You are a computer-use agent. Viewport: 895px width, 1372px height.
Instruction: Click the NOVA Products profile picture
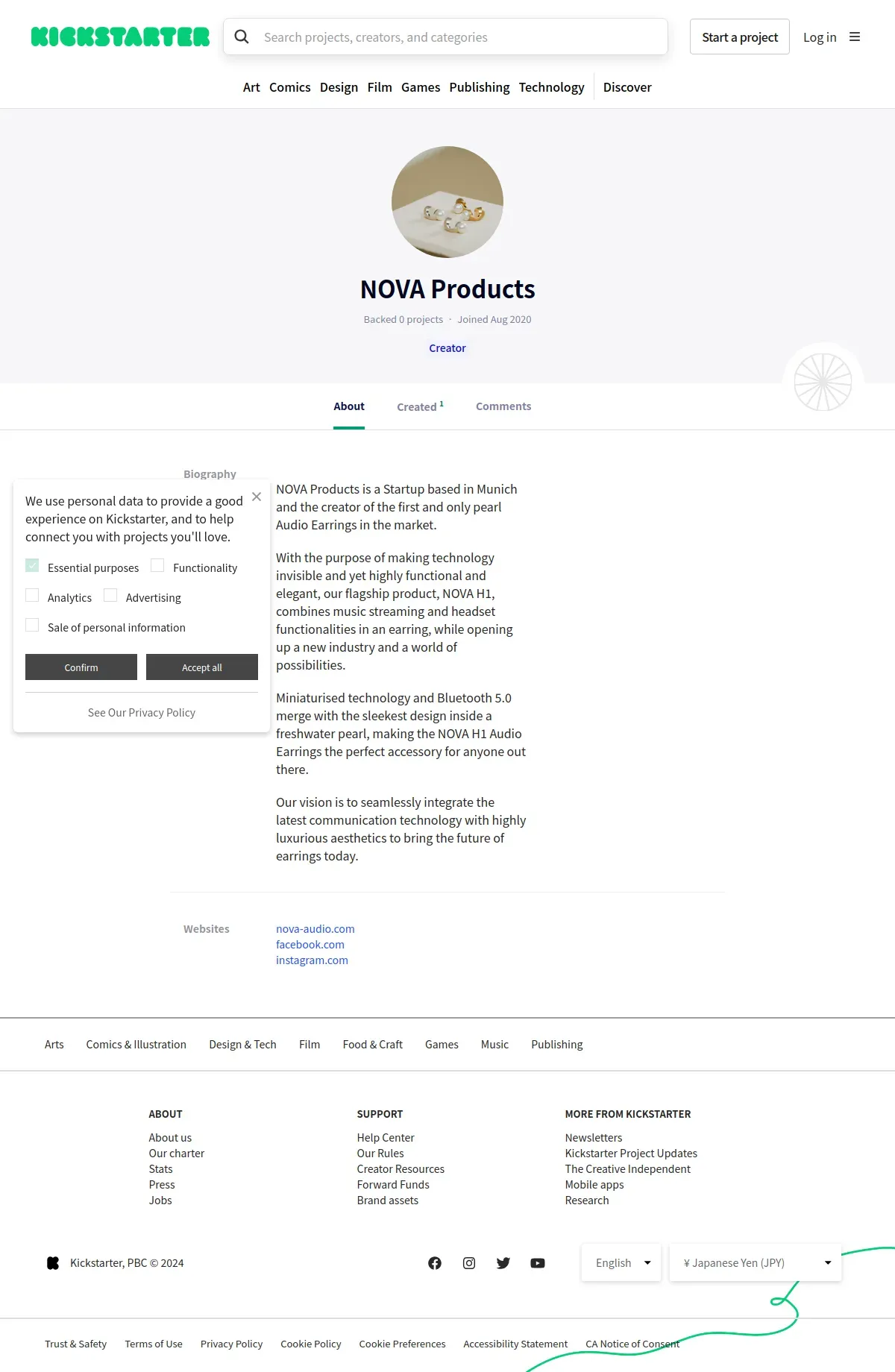(x=447, y=202)
